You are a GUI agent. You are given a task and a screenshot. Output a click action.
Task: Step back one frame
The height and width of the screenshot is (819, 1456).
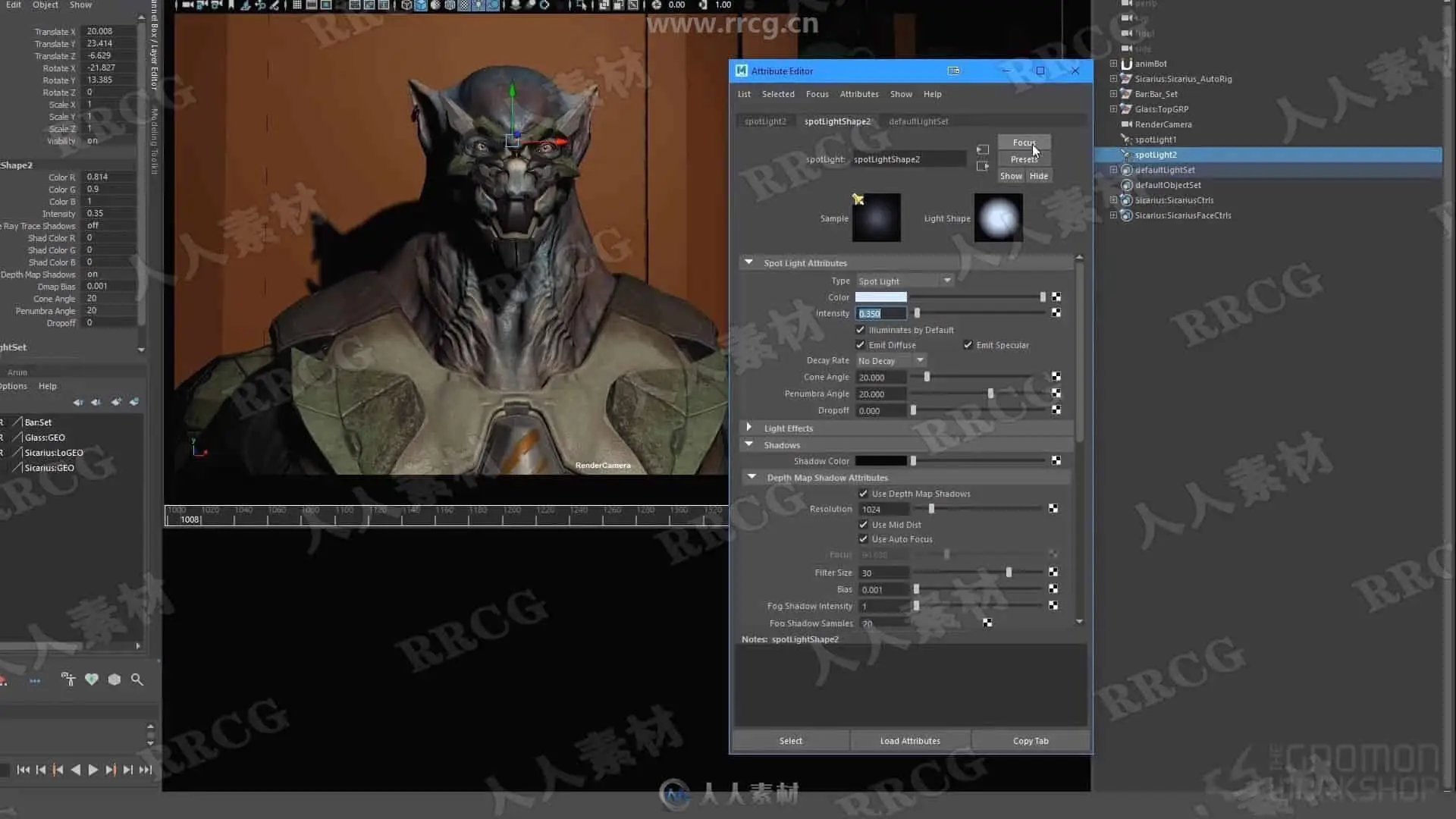(x=41, y=770)
